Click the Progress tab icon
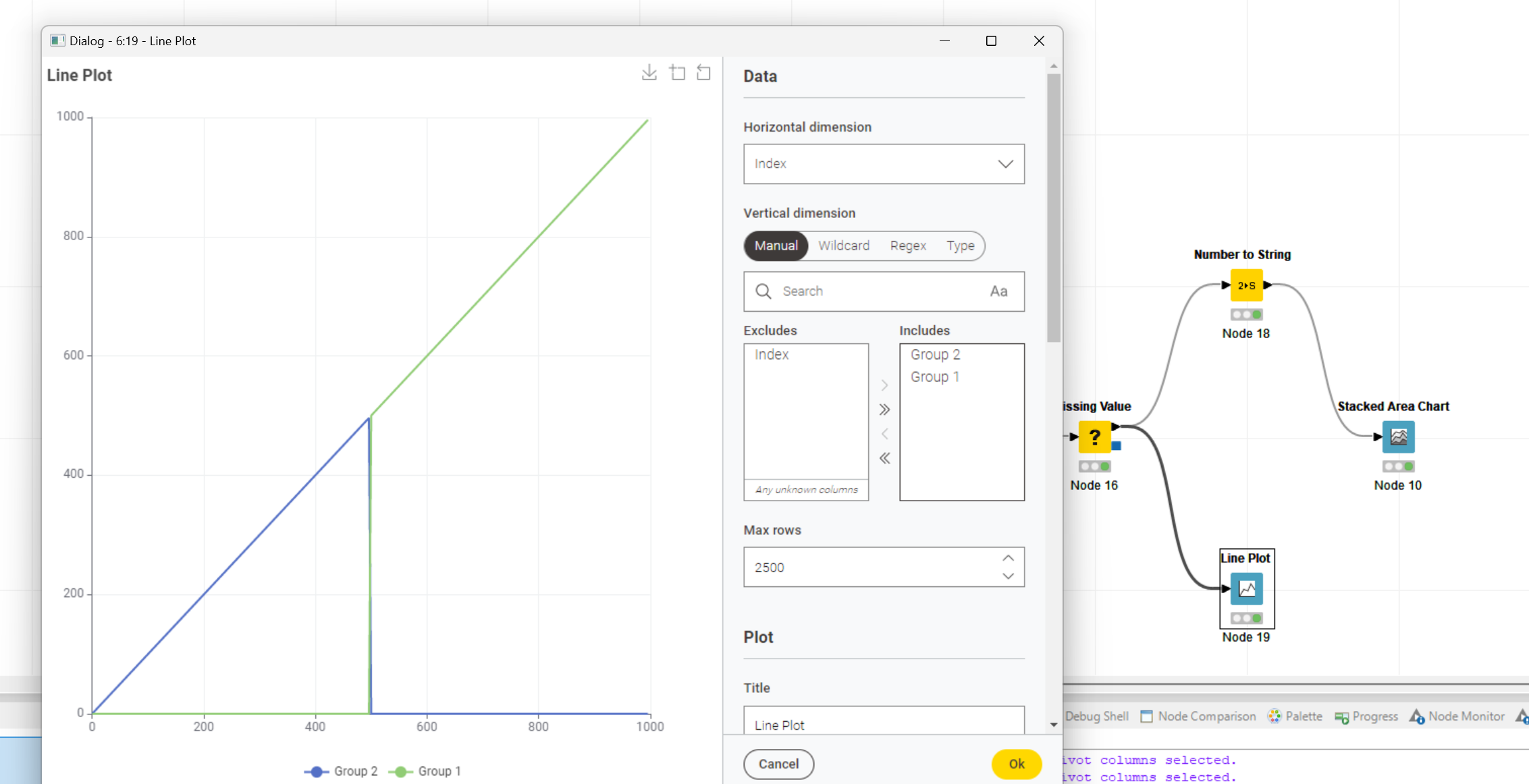The height and width of the screenshot is (784, 1529). (x=1342, y=717)
